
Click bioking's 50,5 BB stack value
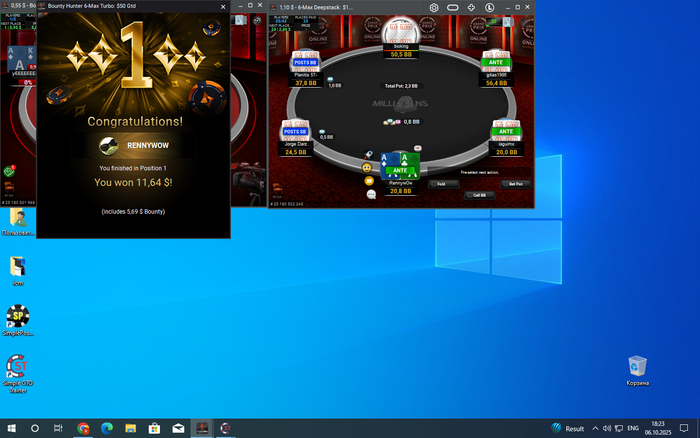tap(401, 54)
